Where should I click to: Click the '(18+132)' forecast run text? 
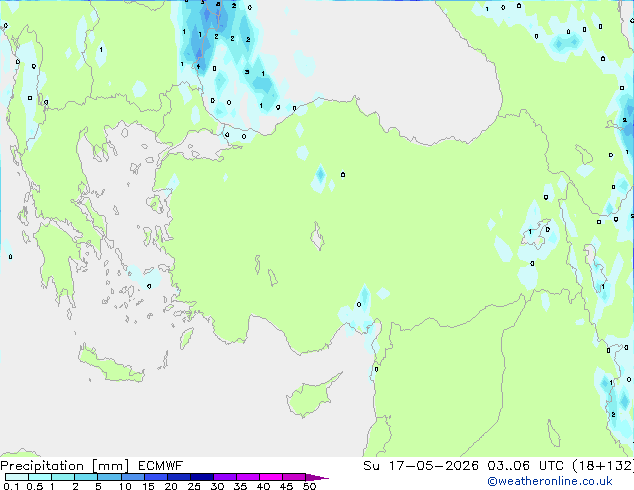tap(603, 466)
